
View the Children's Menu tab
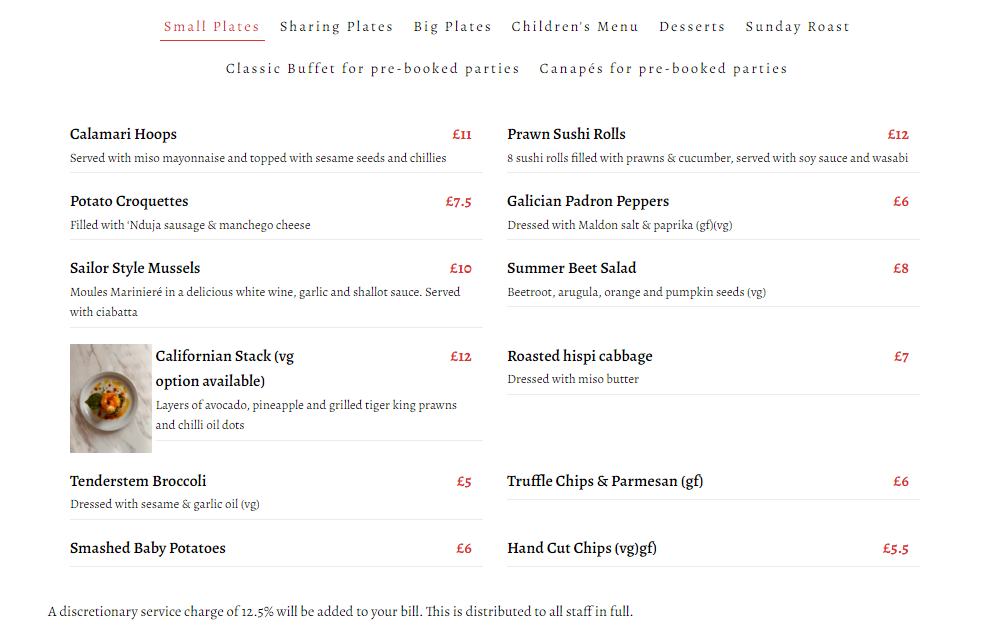coord(575,27)
